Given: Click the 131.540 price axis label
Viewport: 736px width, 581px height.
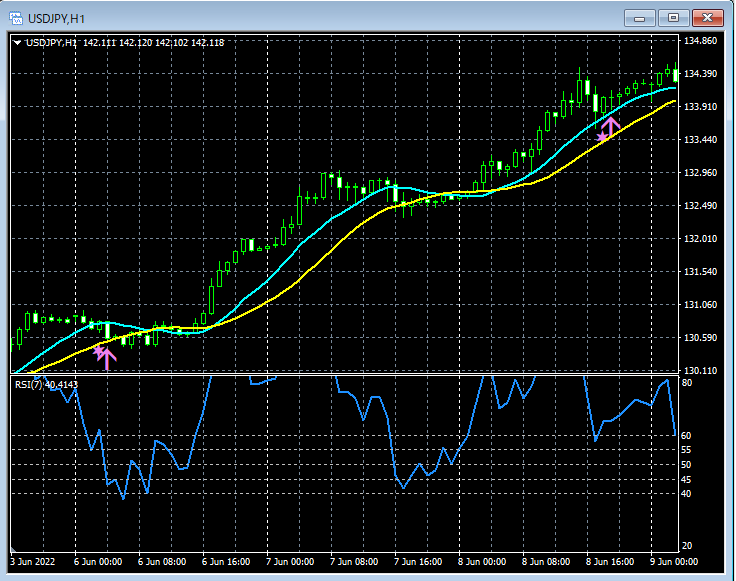Looking at the screenshot, I should [x=701, y=271].
